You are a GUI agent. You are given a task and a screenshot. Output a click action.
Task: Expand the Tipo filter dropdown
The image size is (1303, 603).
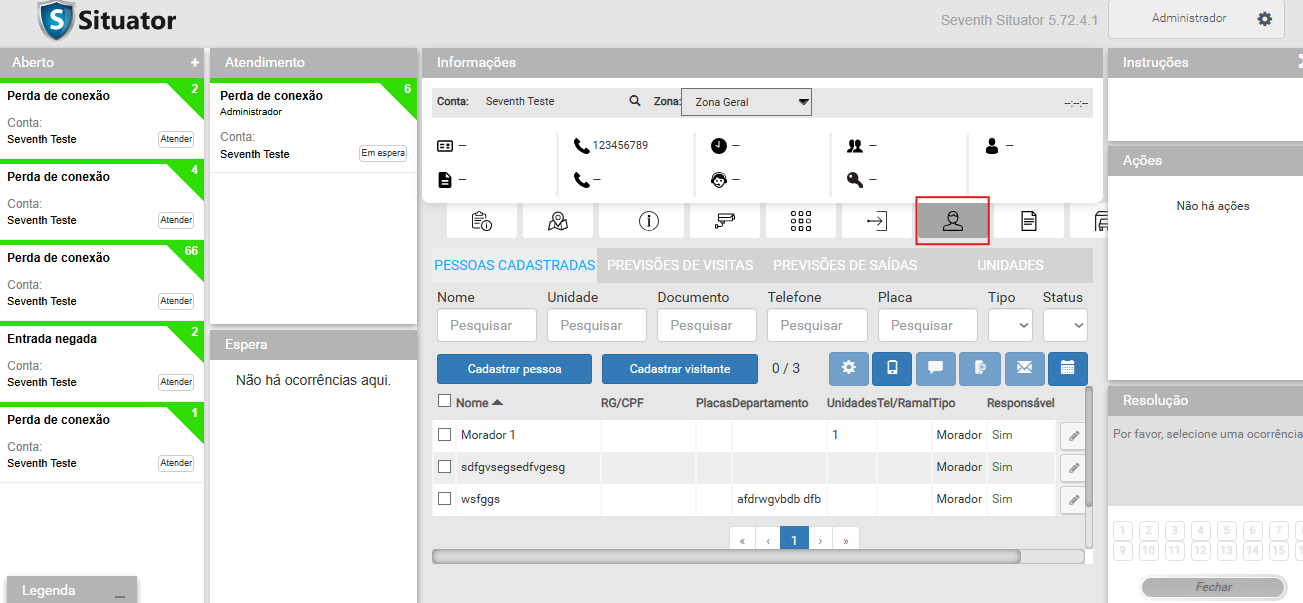pos(1010,325)
